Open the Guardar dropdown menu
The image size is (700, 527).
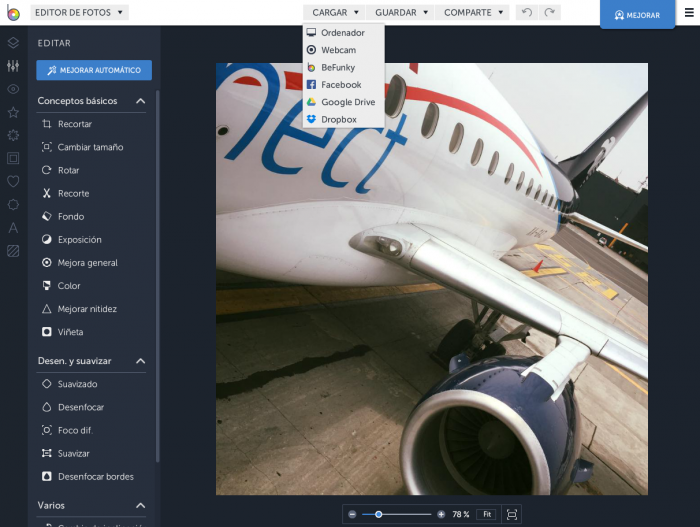tap(401, 13)
